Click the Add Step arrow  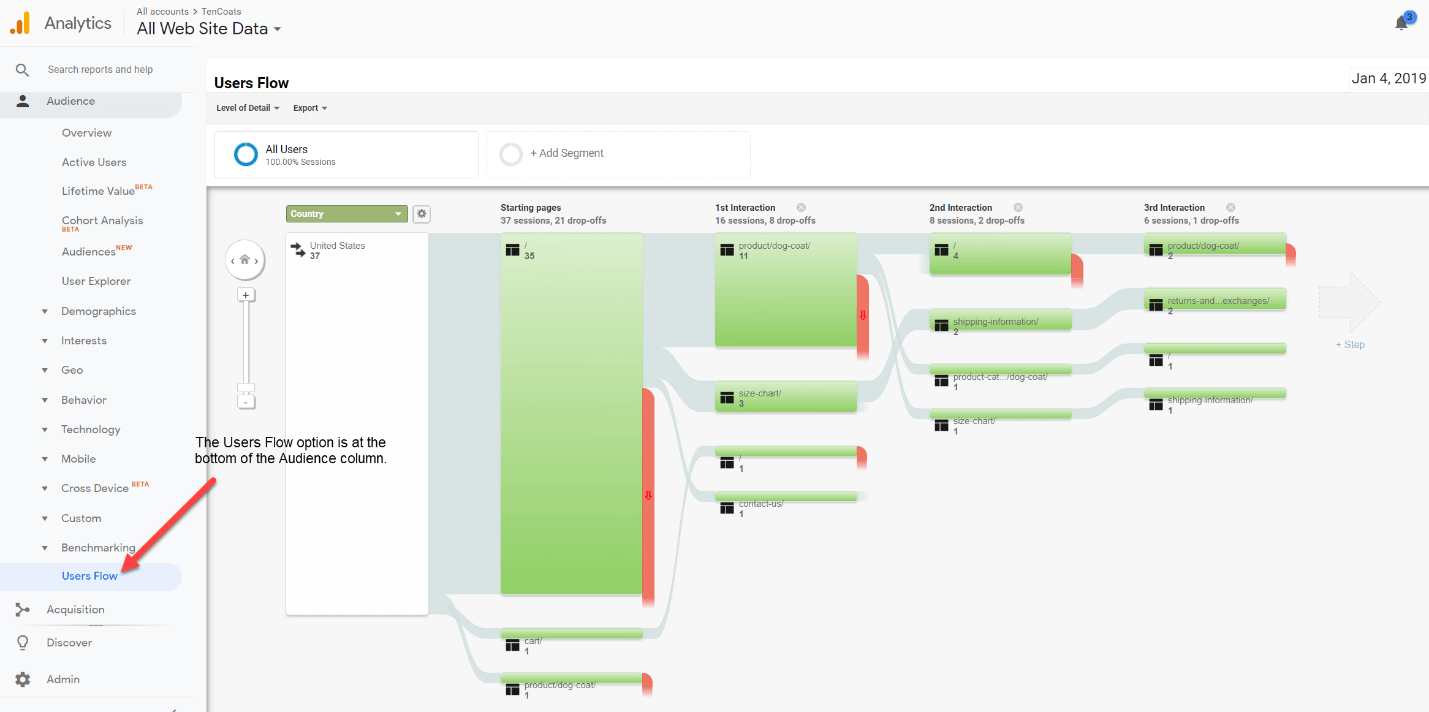click(1349, 302)
